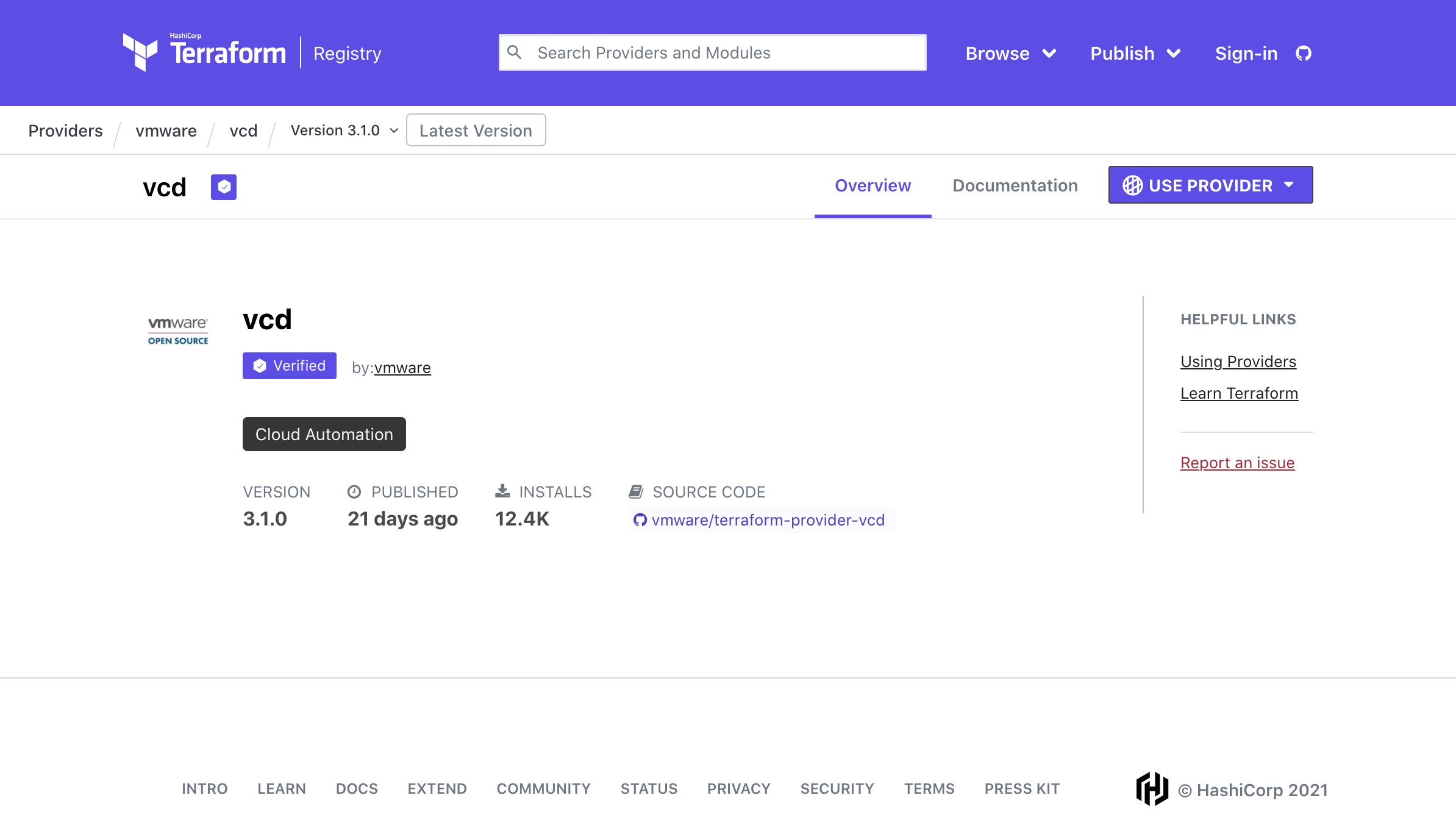
Task: Click the GitHub icon next to Sign-in
Action: [1304, 53]
